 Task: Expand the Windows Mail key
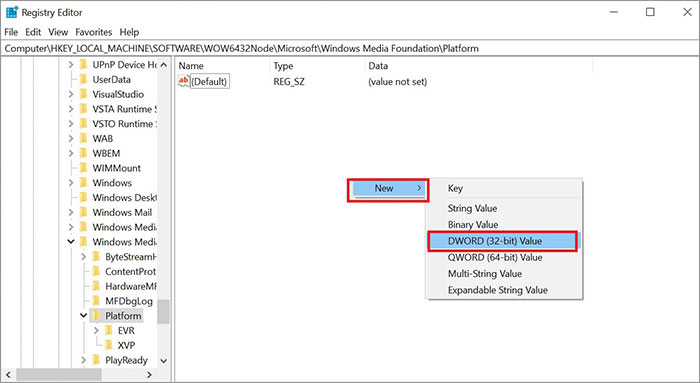pos(71,212)
